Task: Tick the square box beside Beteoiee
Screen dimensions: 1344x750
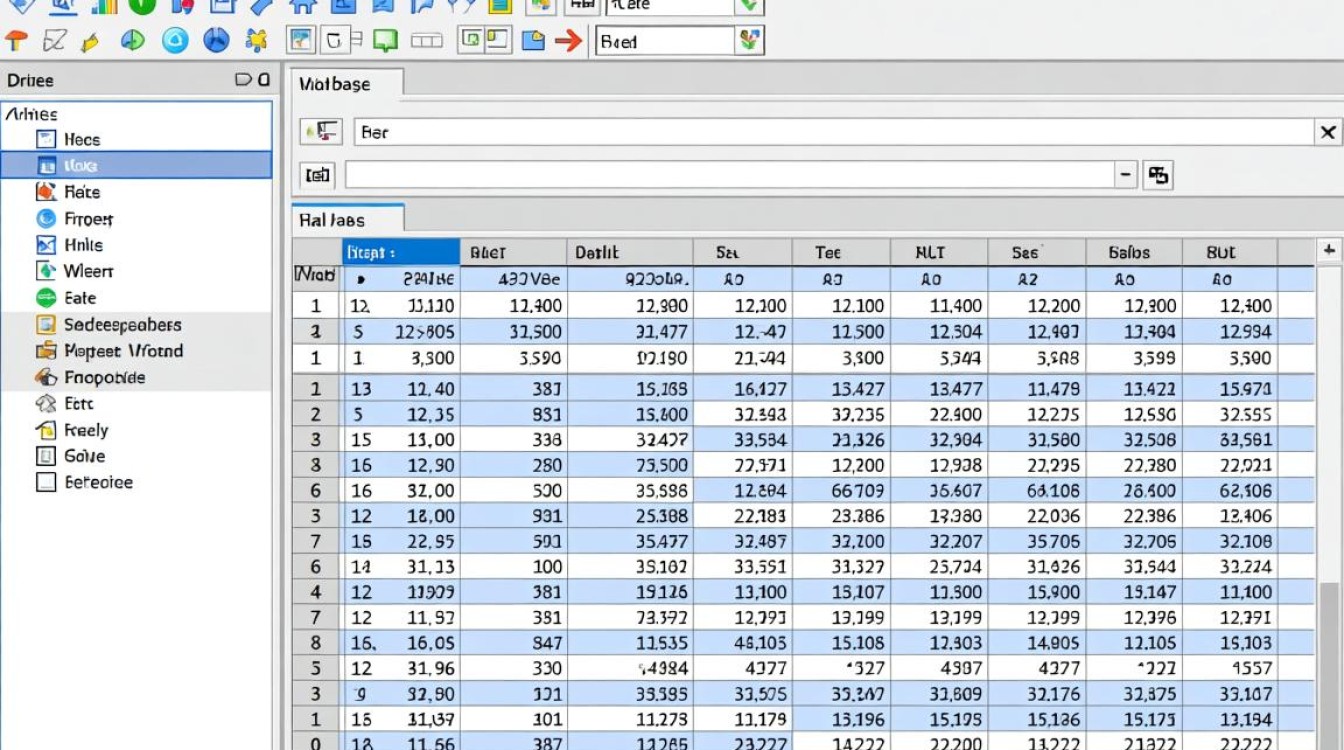Action: point(46,482)
